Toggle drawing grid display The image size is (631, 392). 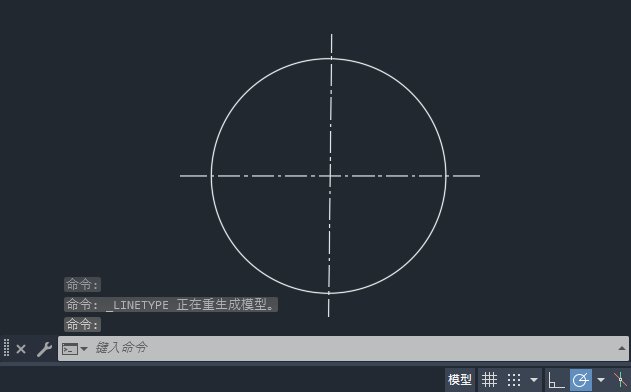[489, 380]
